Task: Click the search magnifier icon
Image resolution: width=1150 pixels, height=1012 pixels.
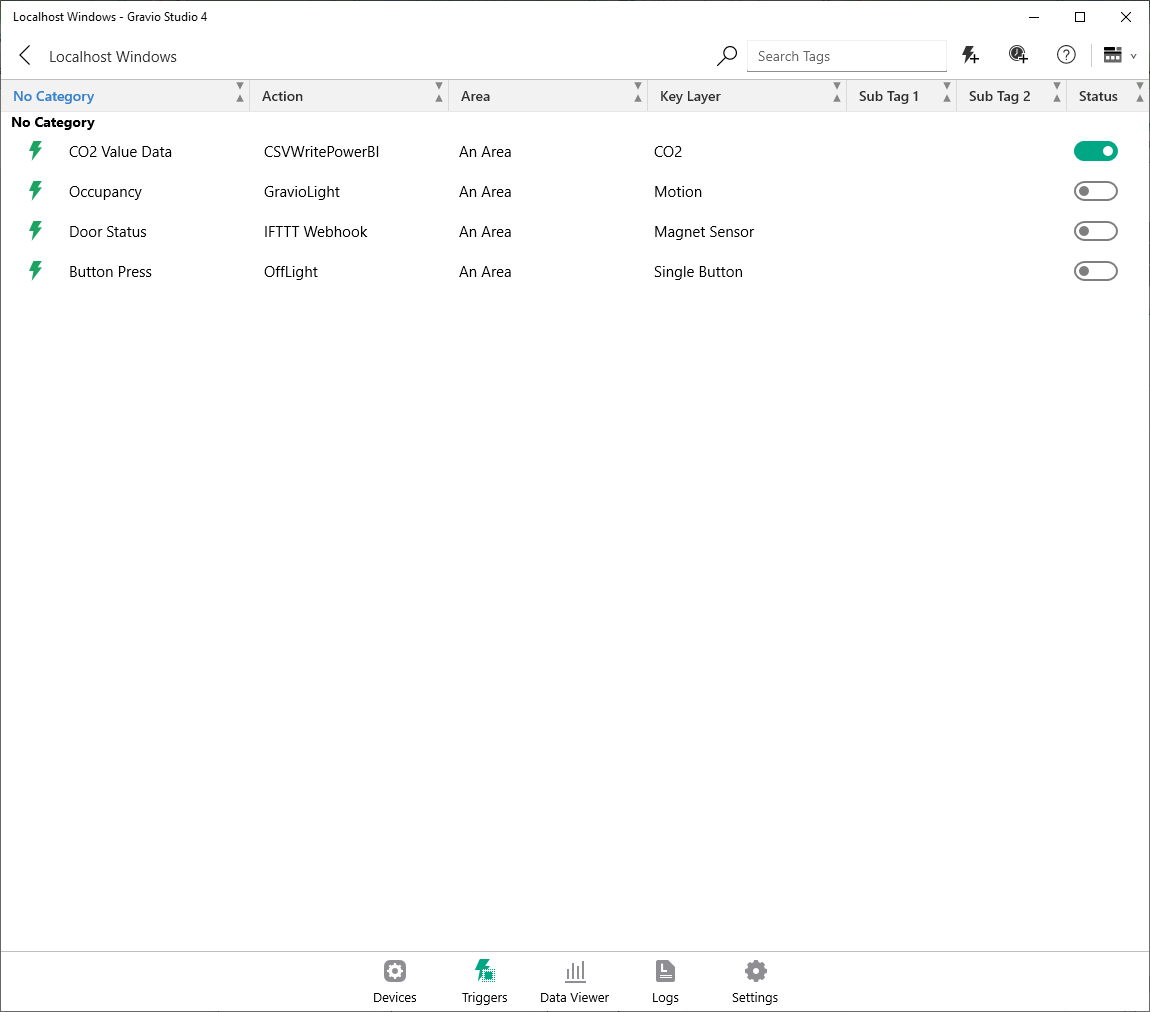Action: point(726,56)
